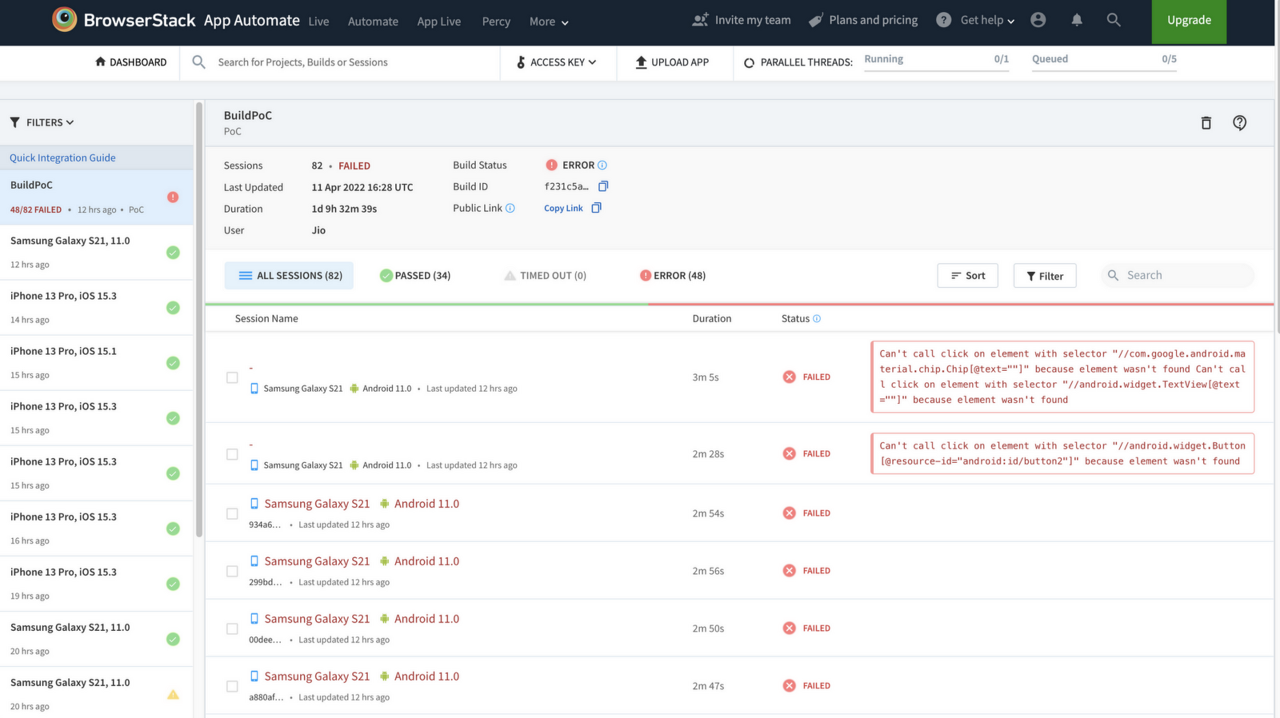Click the Dashboard home icon
This screenshot has height=718, width=1280.
[x=100, y=62]
